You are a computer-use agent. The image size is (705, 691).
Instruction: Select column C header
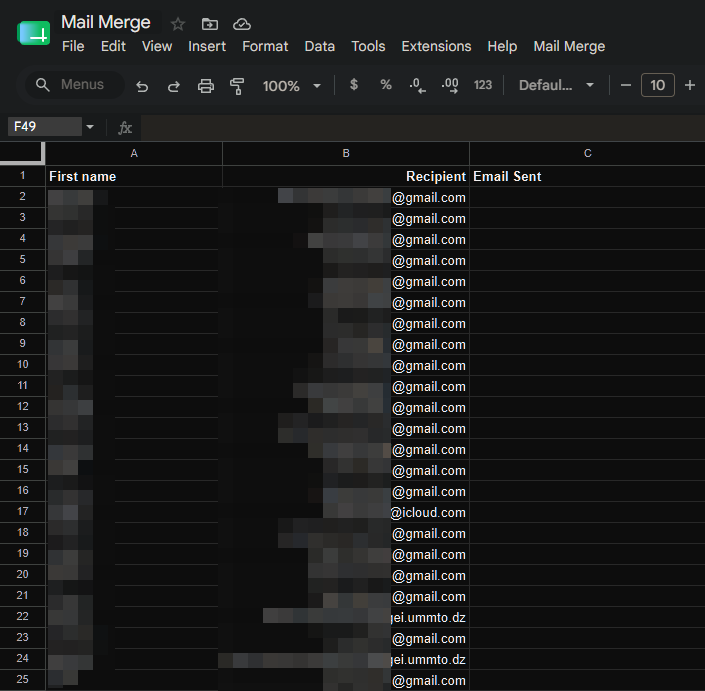pyautogui.click(x=587, y=153)
